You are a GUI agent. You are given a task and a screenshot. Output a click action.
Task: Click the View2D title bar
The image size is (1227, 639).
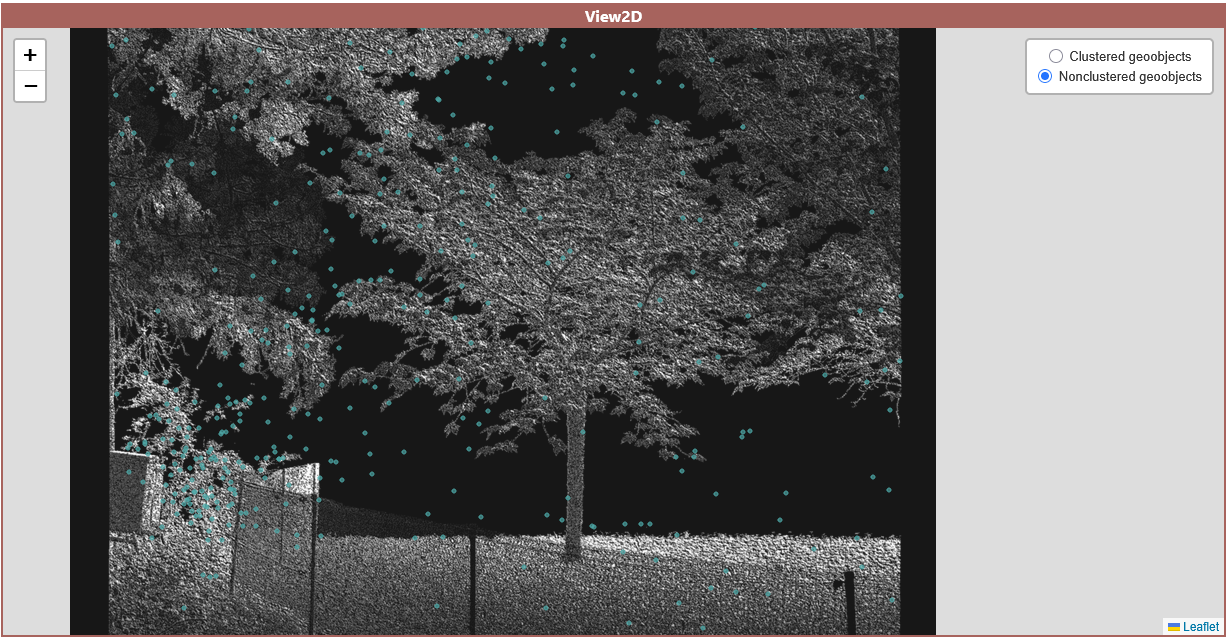pos(613,15)
